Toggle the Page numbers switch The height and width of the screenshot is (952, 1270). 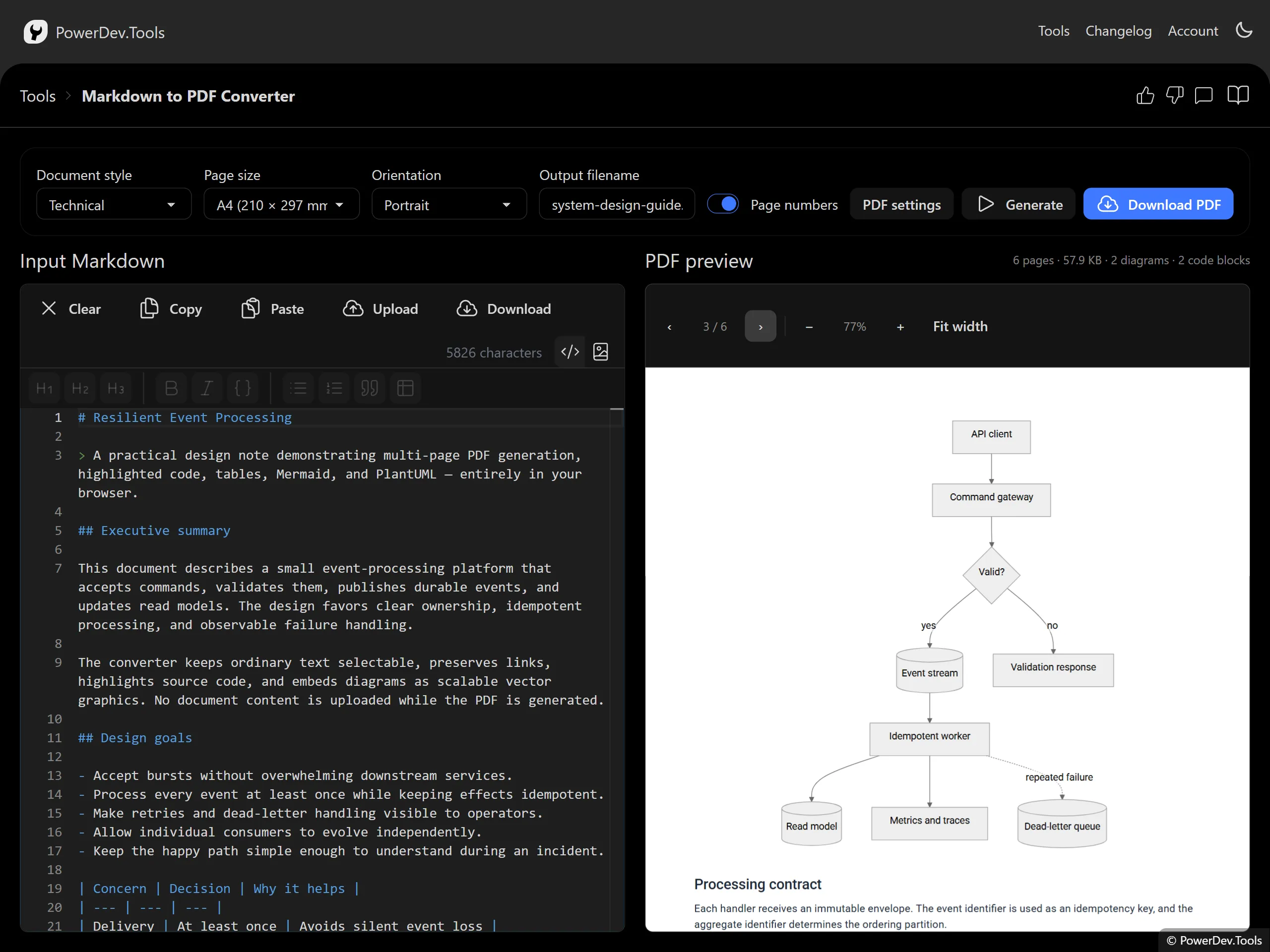(x=722, y=204)
